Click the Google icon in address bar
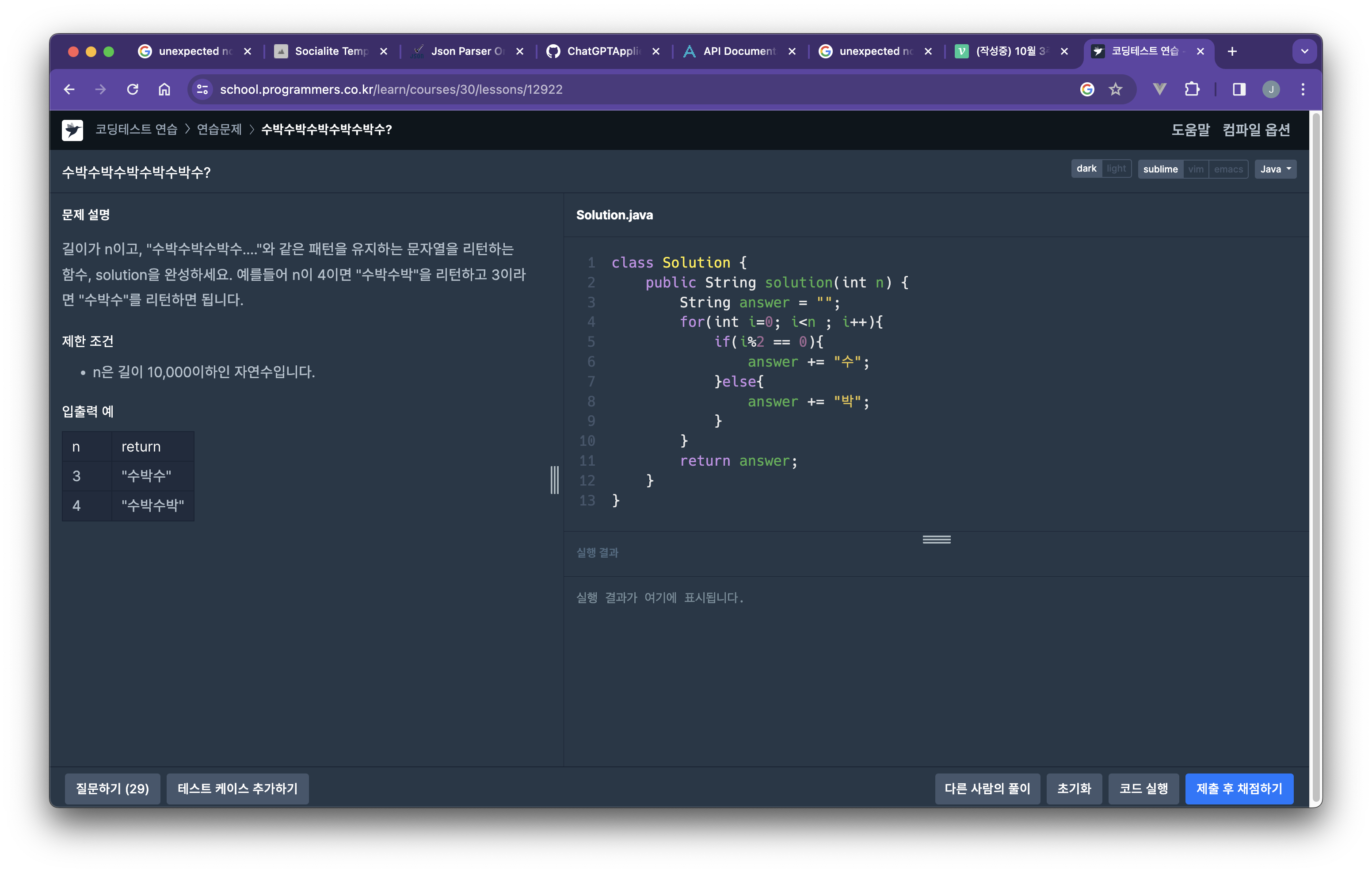The height and width of the screenshot is (873, 1372). 1086,89
